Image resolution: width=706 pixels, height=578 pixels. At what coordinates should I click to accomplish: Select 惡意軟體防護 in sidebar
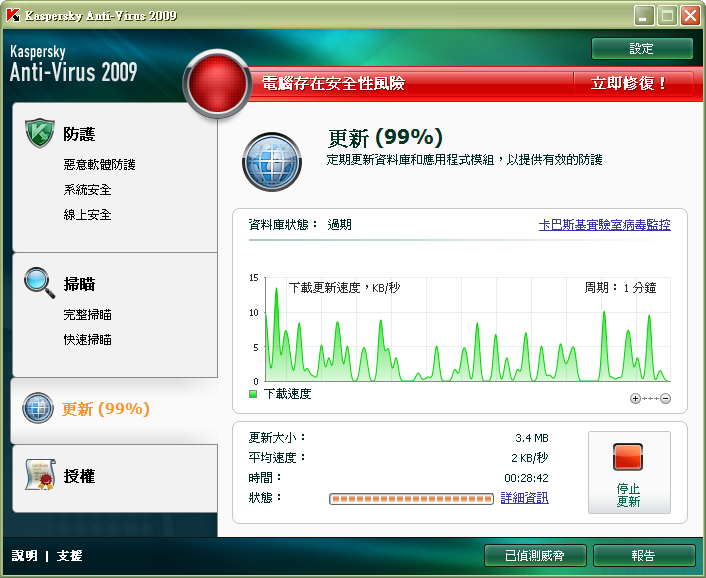click(100, 165)
